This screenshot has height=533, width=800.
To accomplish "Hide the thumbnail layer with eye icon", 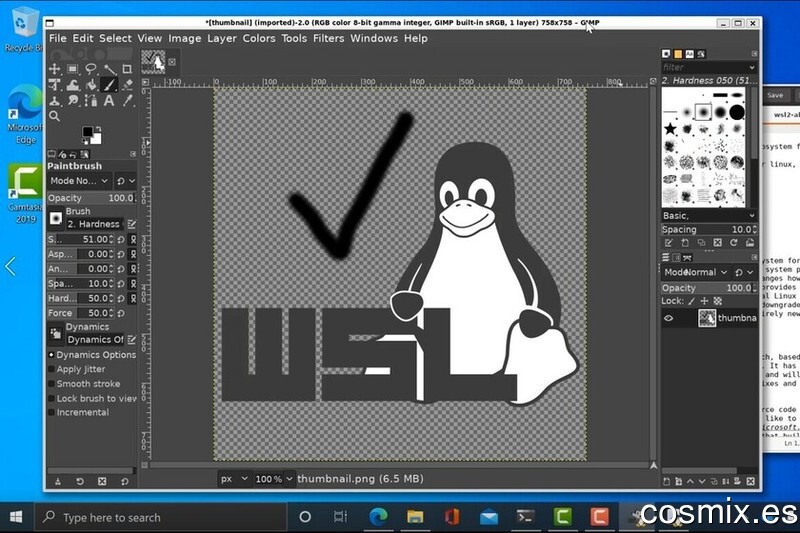I will (668, 318).
